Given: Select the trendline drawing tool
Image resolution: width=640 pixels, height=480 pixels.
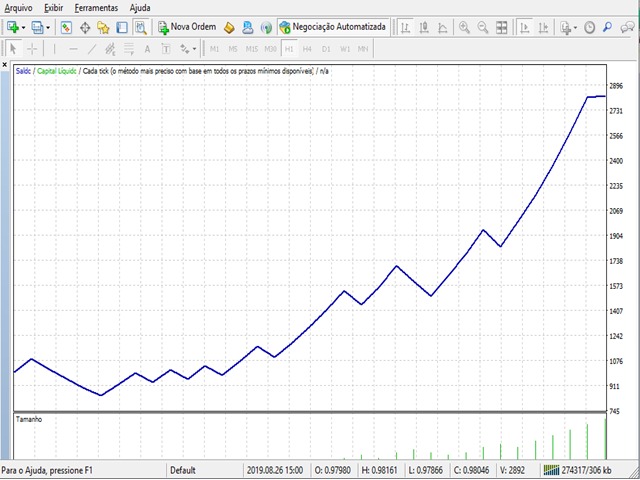Looking at the screenshot, I should [x=92, y=49].
